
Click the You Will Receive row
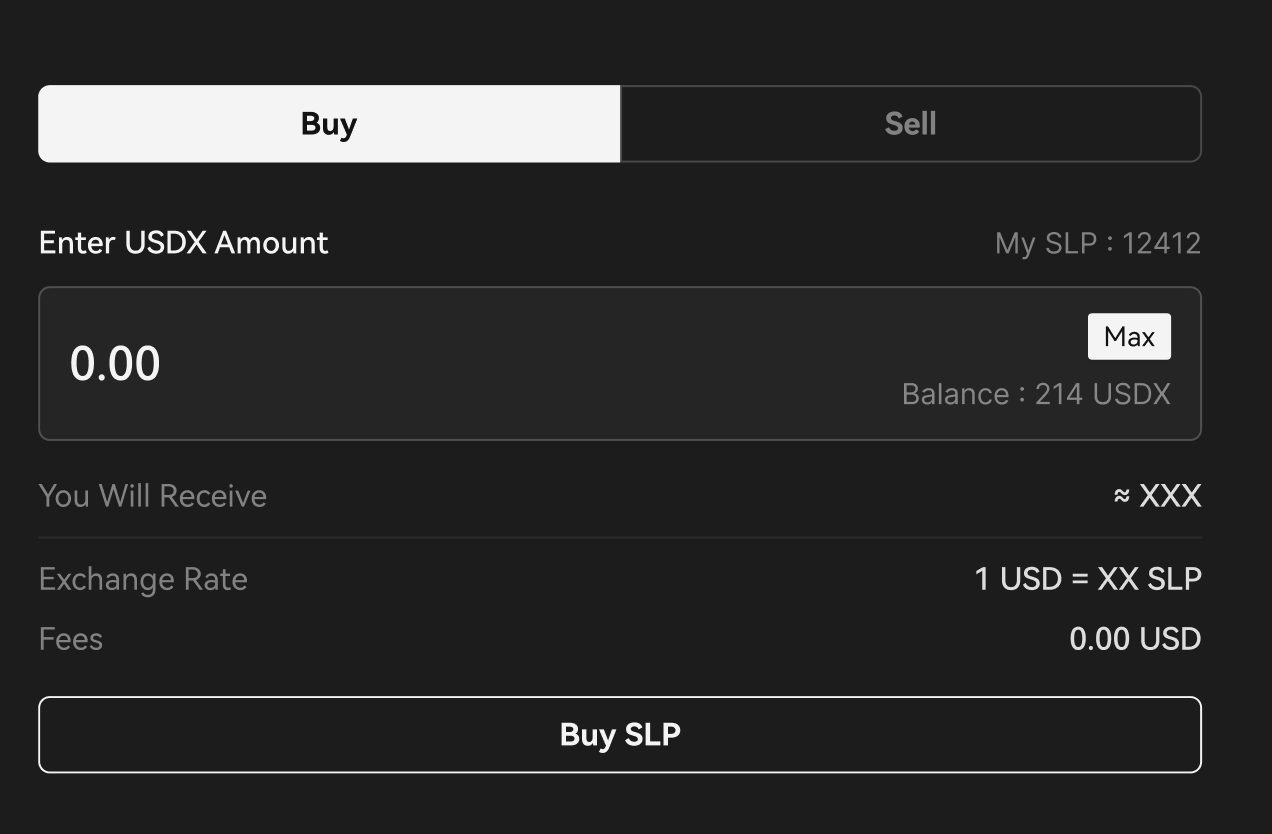pos(152,495)
